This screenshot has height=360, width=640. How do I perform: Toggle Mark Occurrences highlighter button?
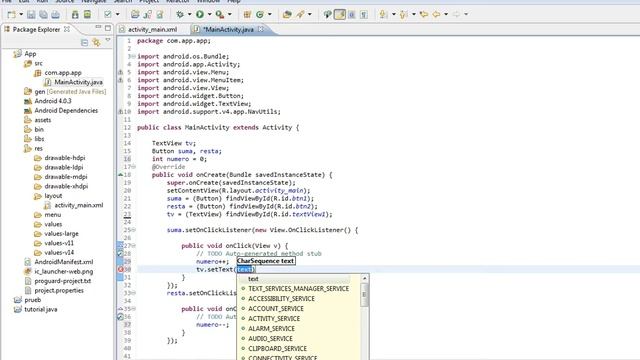coord(340,15)
